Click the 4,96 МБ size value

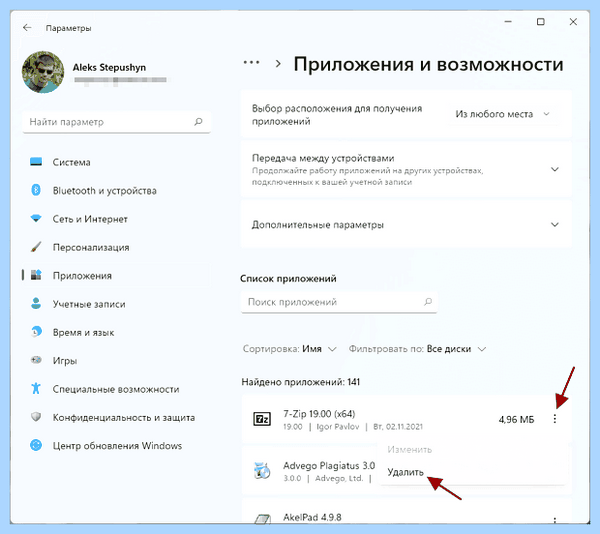pos(516,419)
